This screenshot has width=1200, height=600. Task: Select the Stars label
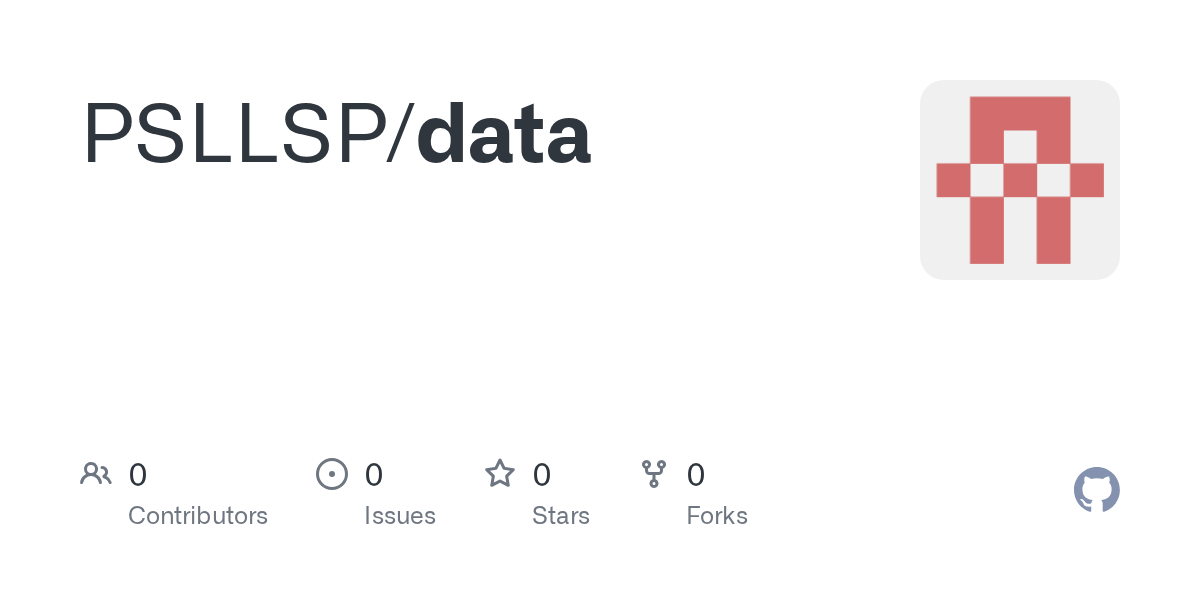click(561, 516)
